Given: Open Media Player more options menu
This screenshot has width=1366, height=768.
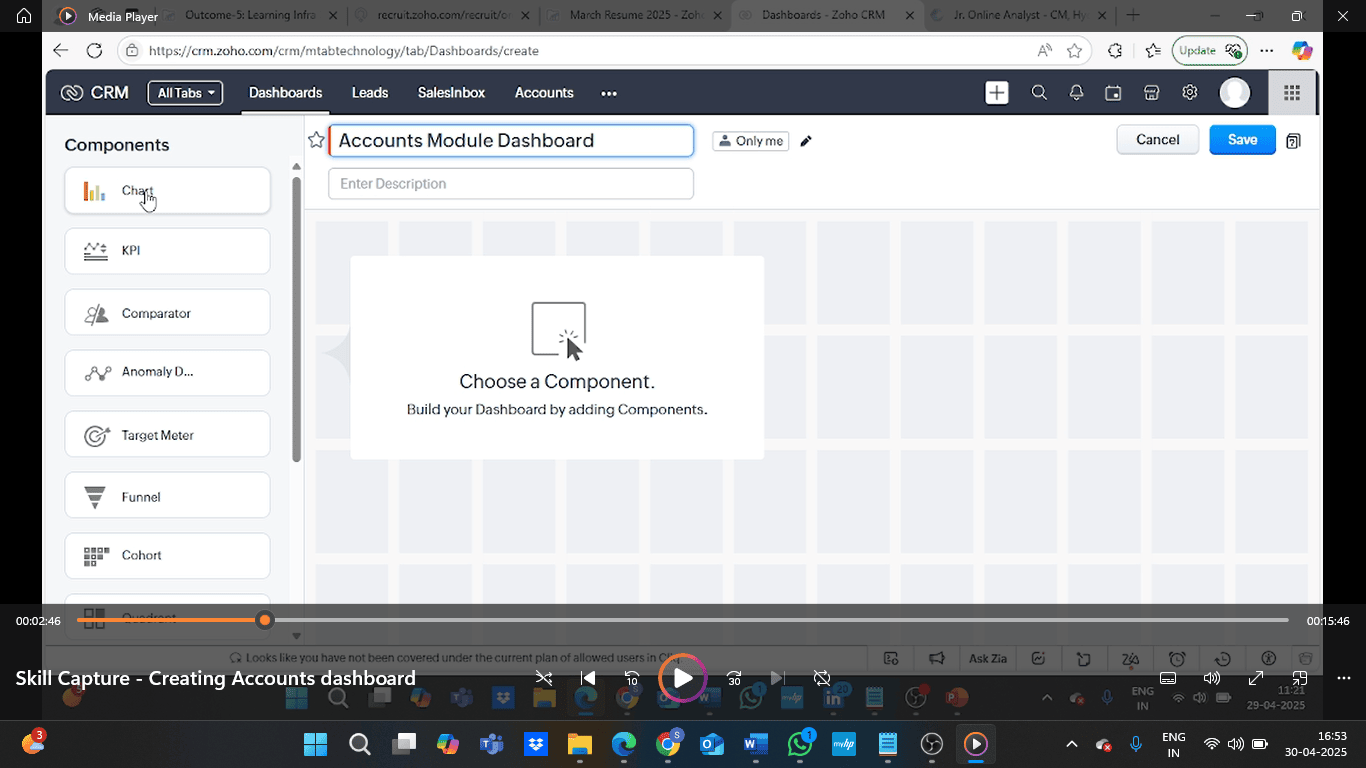Looking at the screenshot, I should pyautogui.click(x=1343, y=678).
